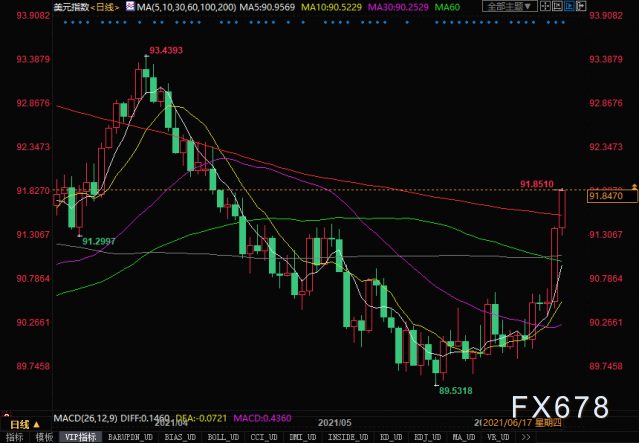Click the left axis value 92.8676
The width and height of the screenshot is (640, 443).
pos(33,103)
